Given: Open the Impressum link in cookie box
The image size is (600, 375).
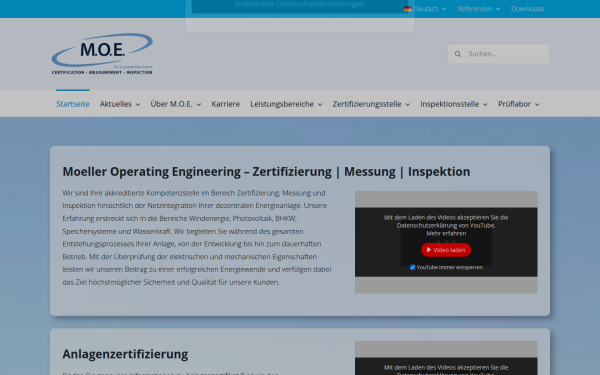Looking at the screenshot, I should (x=343, y=22).
